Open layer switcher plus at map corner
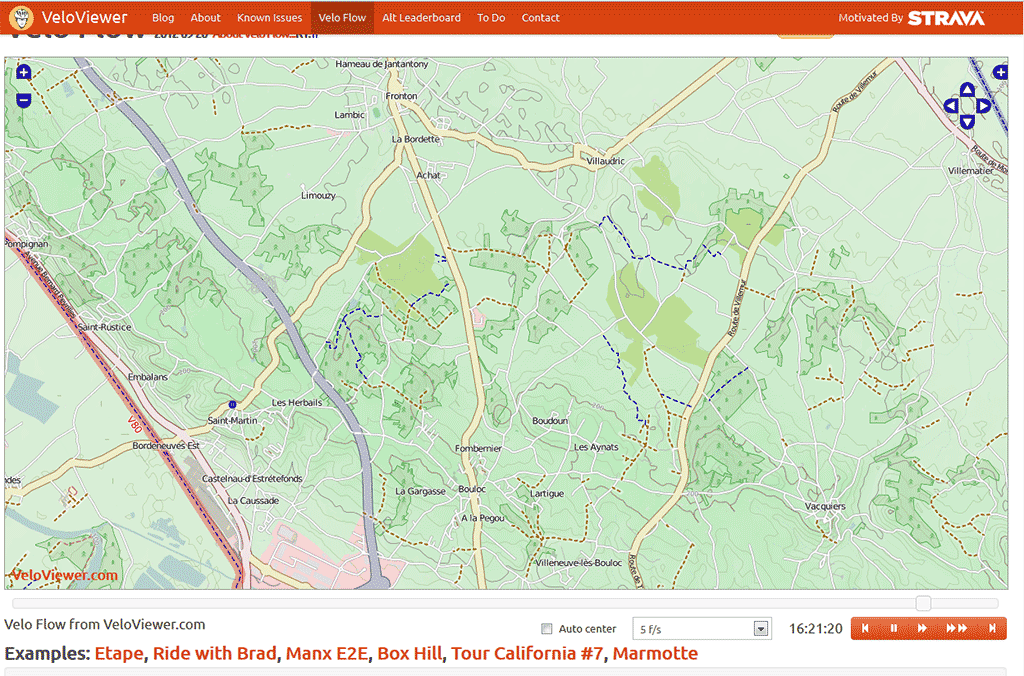This screenshot has height=676, width=1024. click(x=1000, y=72)
